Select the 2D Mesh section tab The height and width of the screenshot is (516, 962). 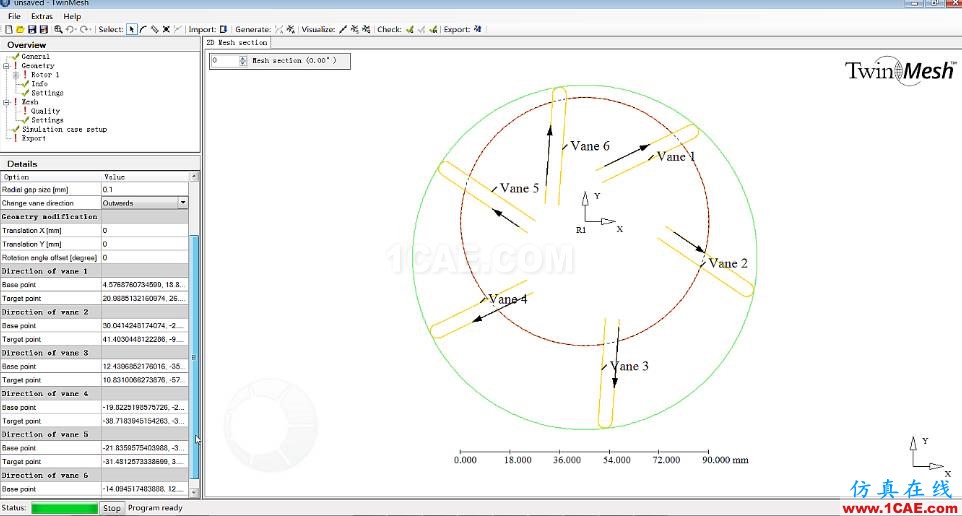point(237,42)
